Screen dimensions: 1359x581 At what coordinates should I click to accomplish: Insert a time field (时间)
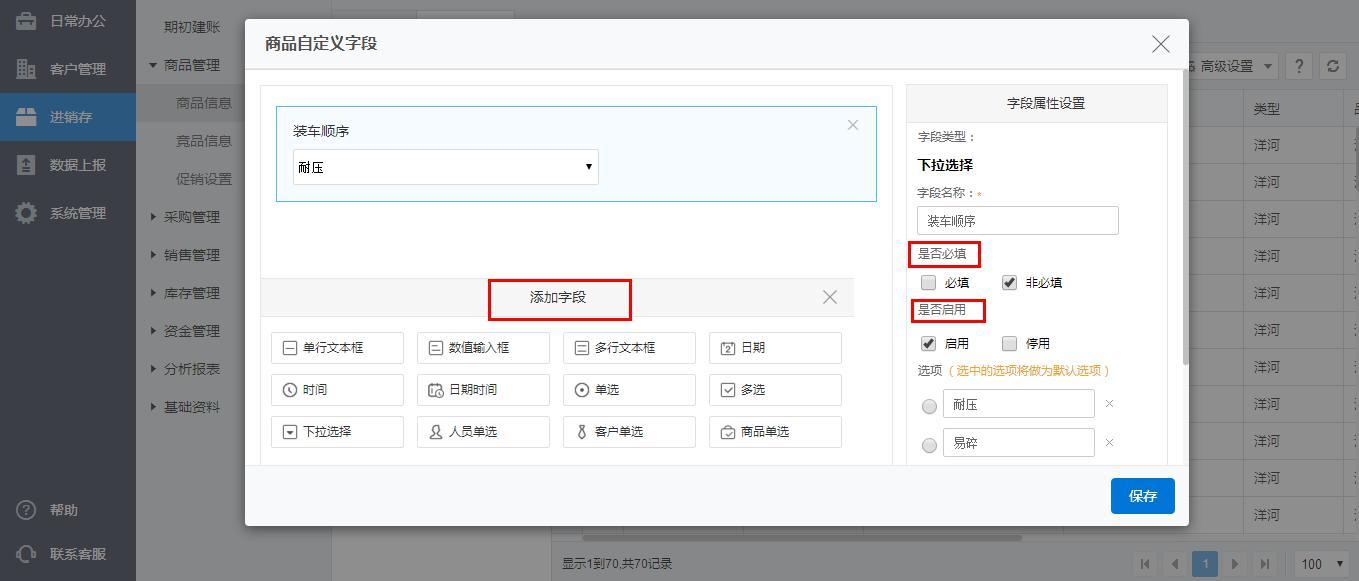(x=337, y=390)
